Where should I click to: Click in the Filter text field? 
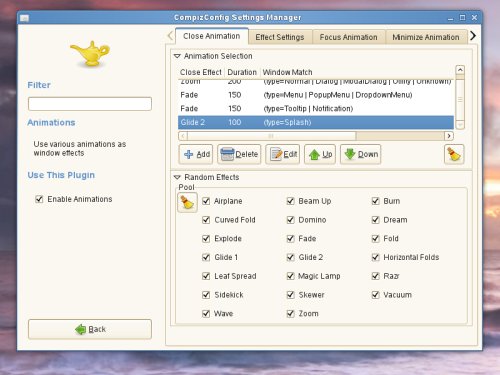(x=90, y=104)
